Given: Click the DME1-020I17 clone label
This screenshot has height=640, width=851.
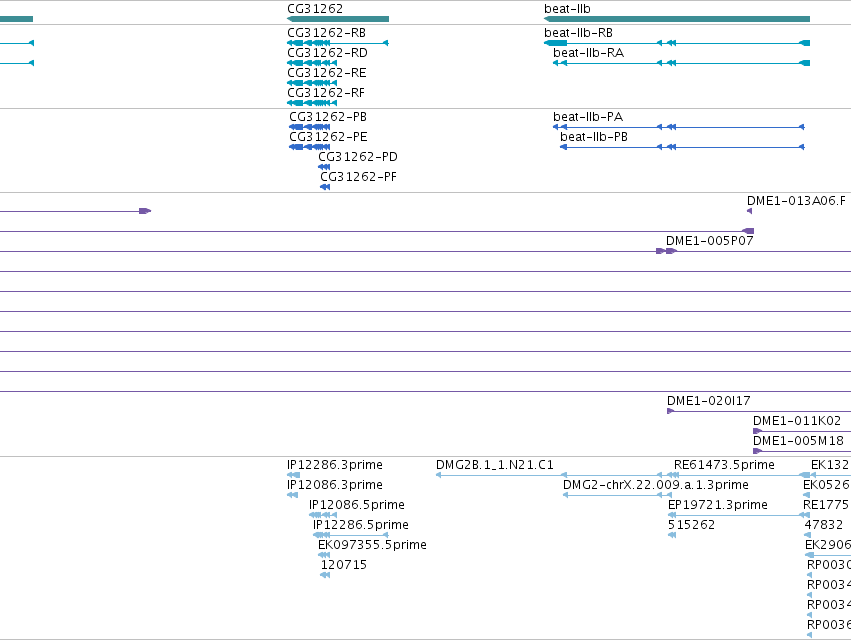Looking at the screenshot, I should (x=709, y=401).
